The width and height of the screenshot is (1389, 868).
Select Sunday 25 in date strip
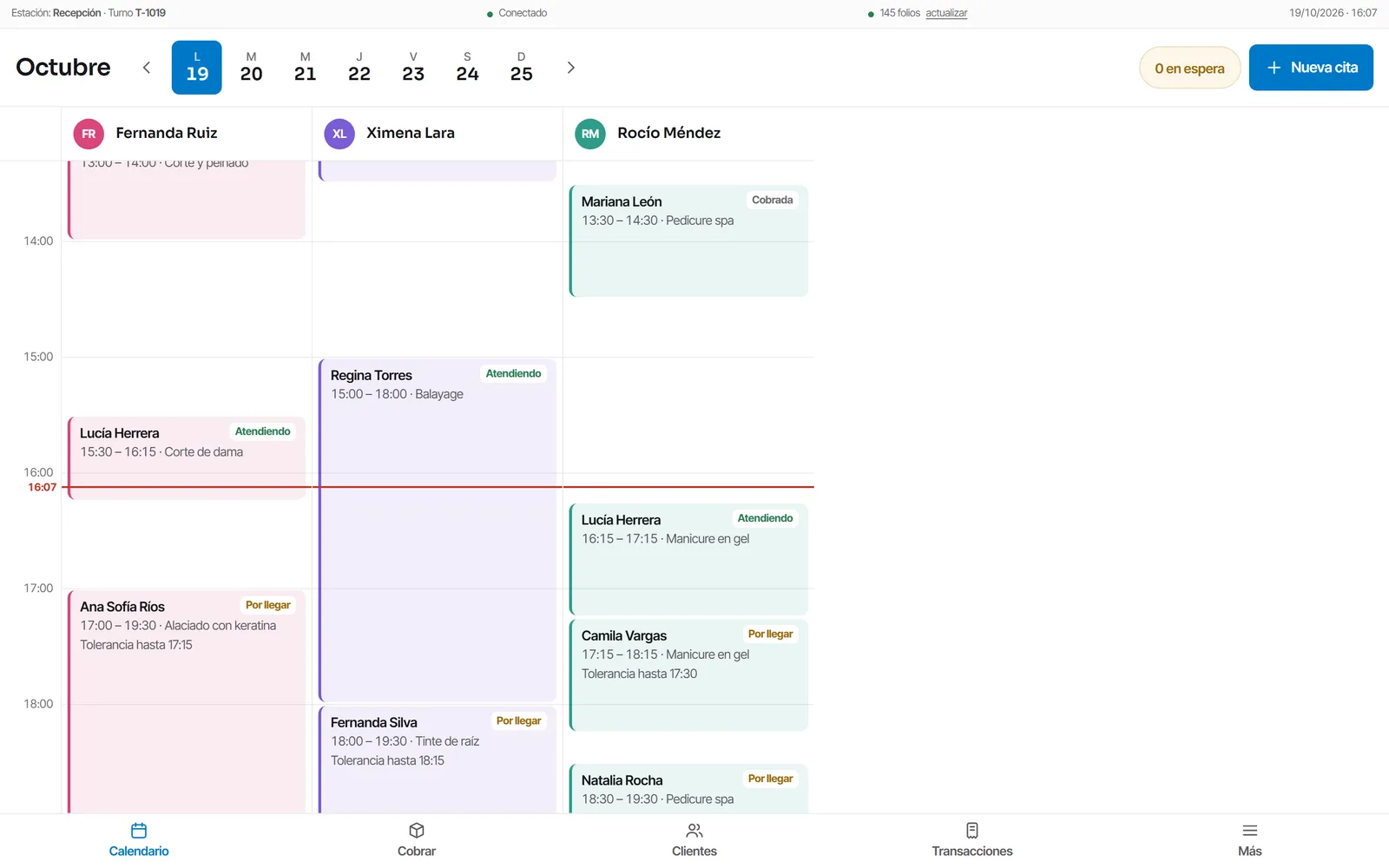(522, 68)
